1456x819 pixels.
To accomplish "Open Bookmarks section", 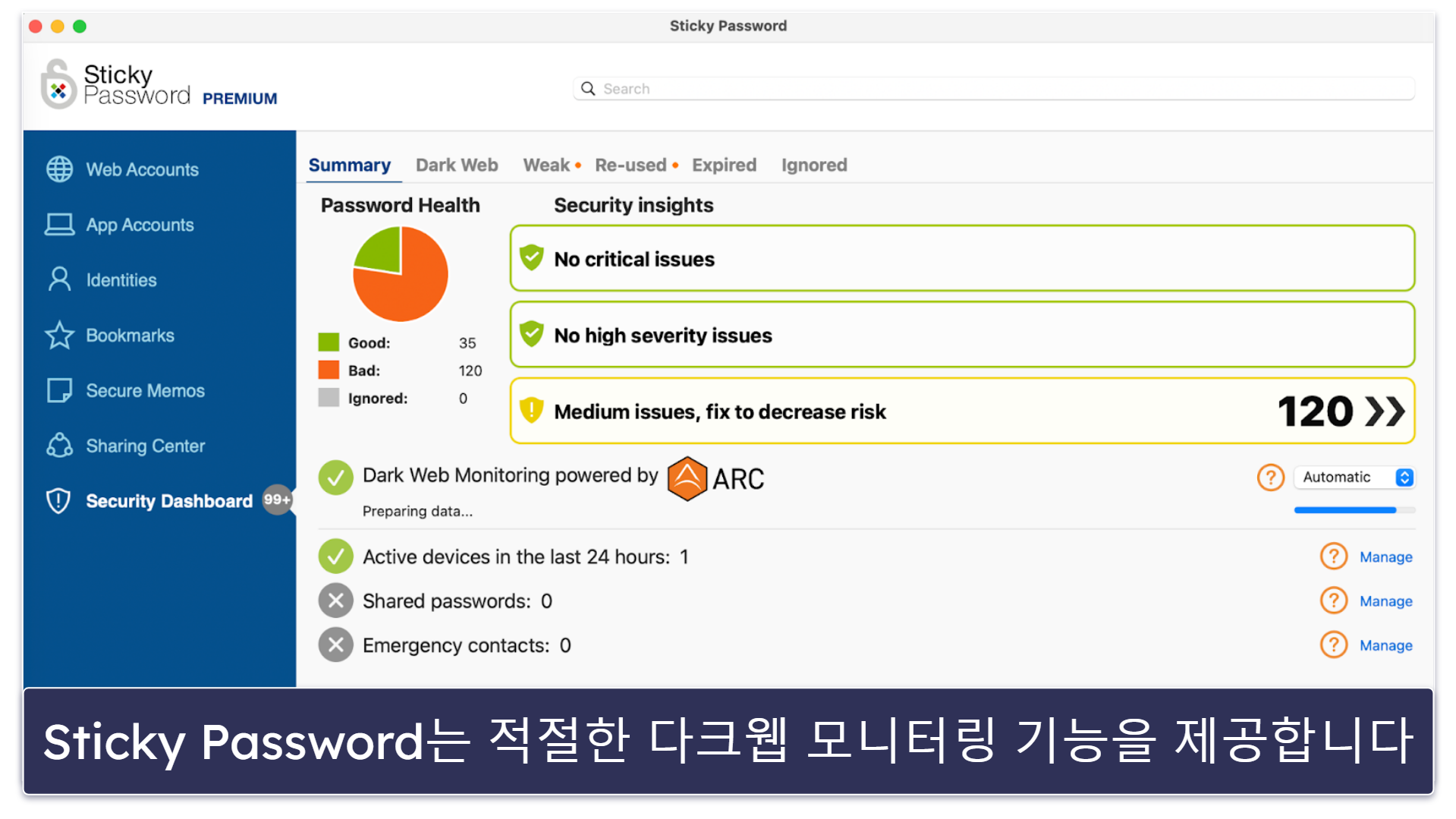I will [159, 335].
